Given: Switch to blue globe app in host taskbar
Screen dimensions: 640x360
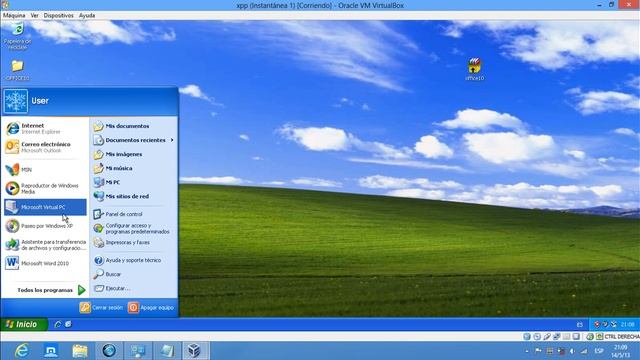Looking at the screenshot, I should [x=109, y=351].
